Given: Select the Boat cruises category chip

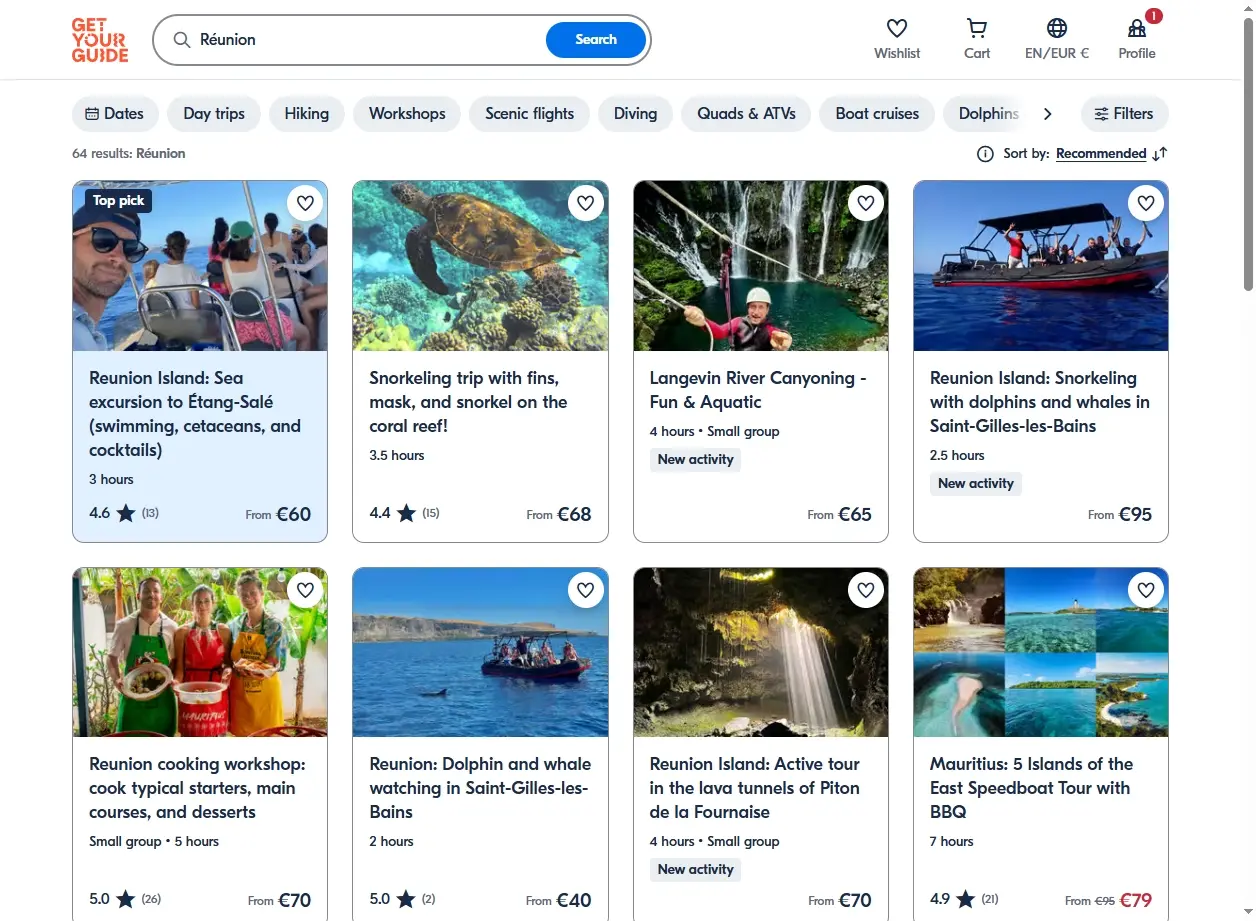Looking at the screenshot, I should pos(877,113).
